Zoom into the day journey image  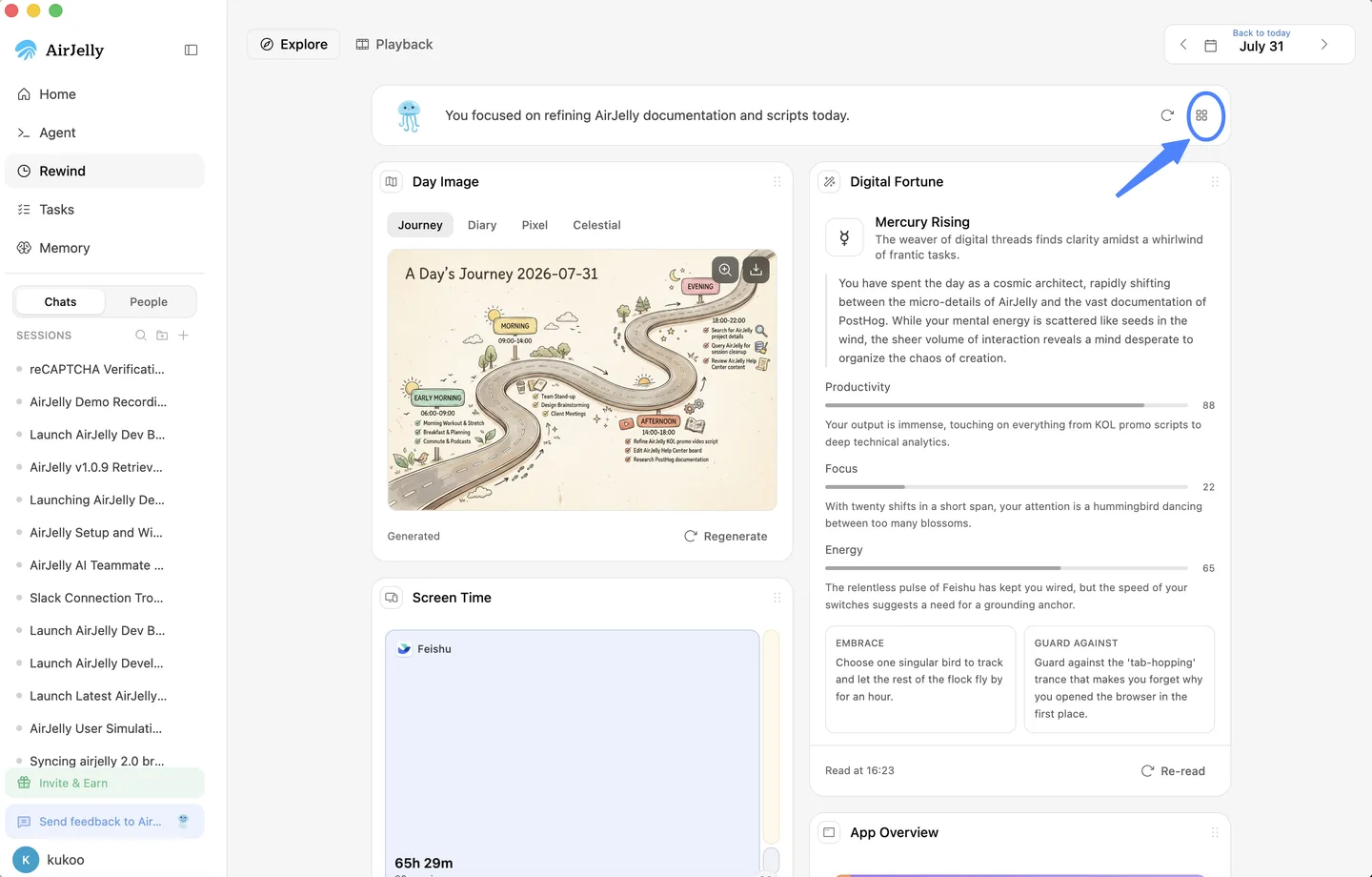pyautogui.click(x=725, y=270)
